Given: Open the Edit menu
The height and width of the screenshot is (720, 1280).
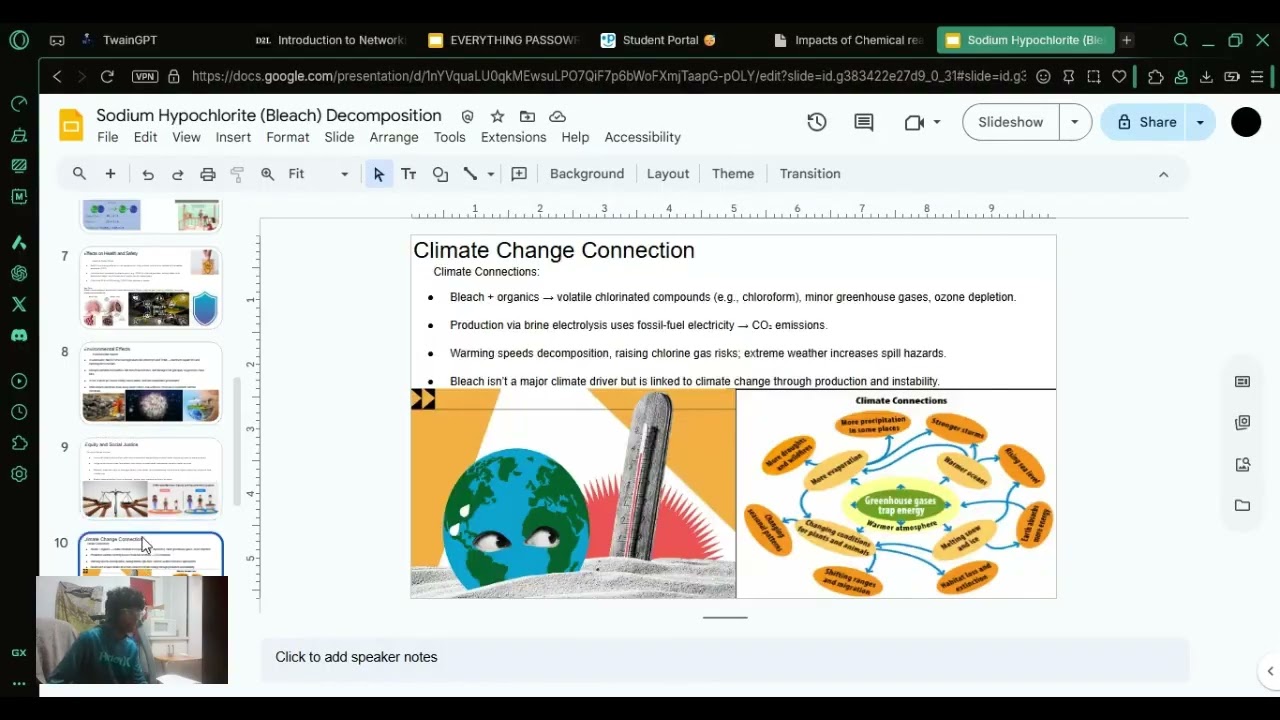Looking at the screenshot, I should [x=145, y=137].
